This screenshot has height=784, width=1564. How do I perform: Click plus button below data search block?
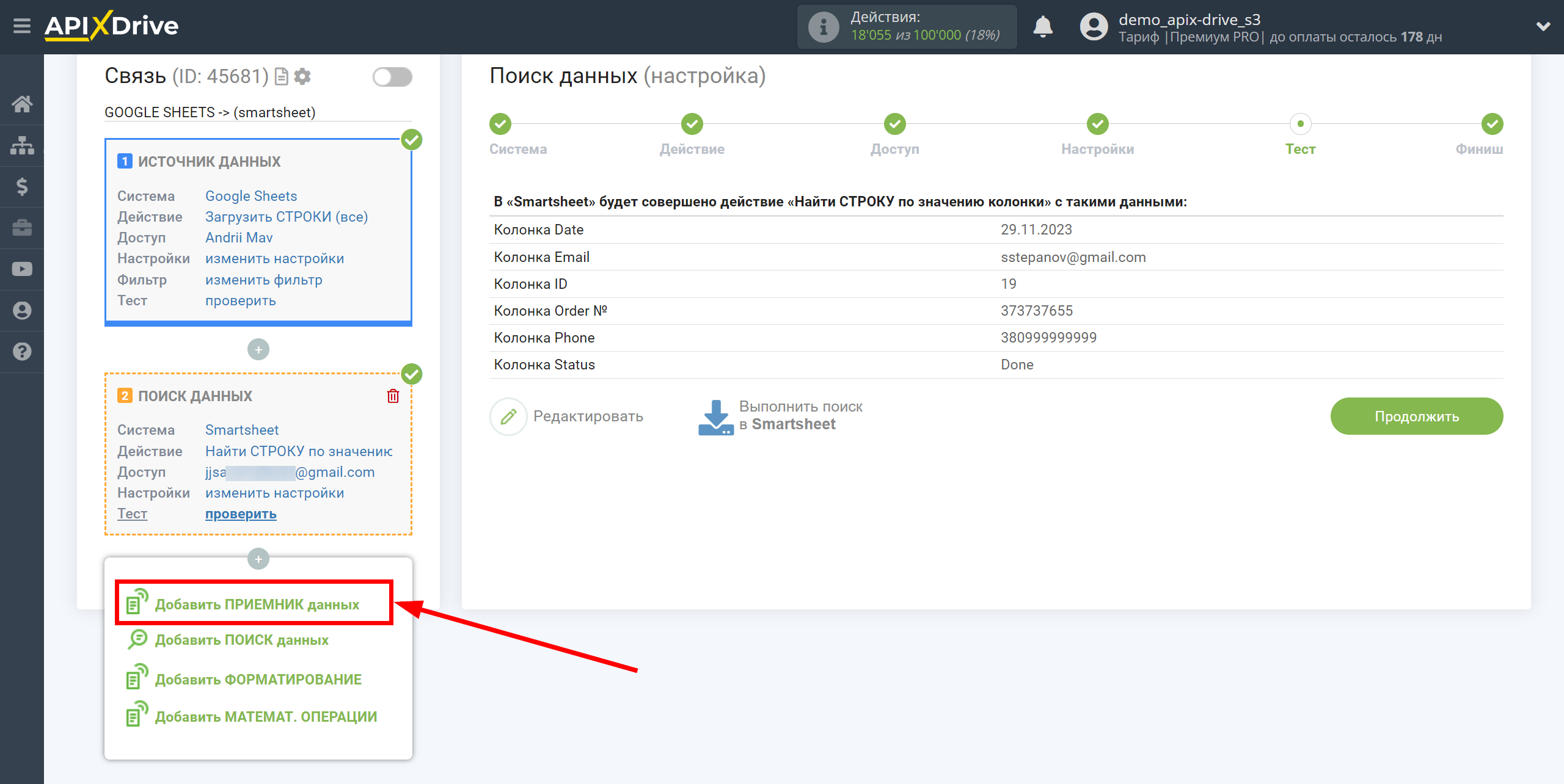coord(258,559)
